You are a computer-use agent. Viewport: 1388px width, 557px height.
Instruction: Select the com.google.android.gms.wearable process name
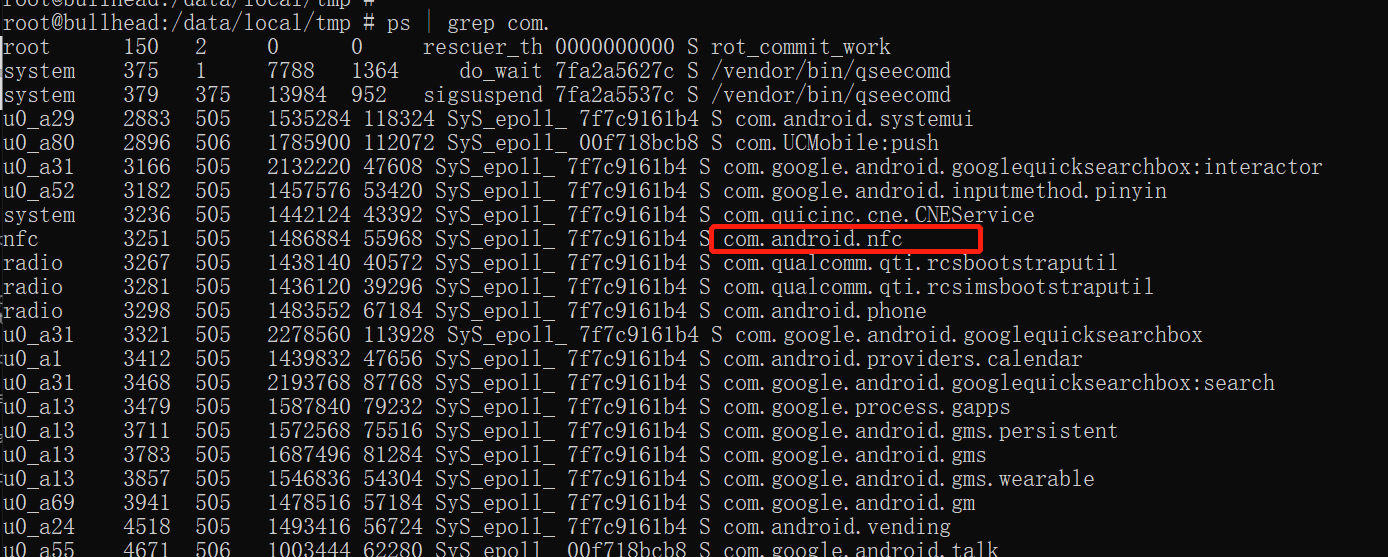click(x=909, y=479)
